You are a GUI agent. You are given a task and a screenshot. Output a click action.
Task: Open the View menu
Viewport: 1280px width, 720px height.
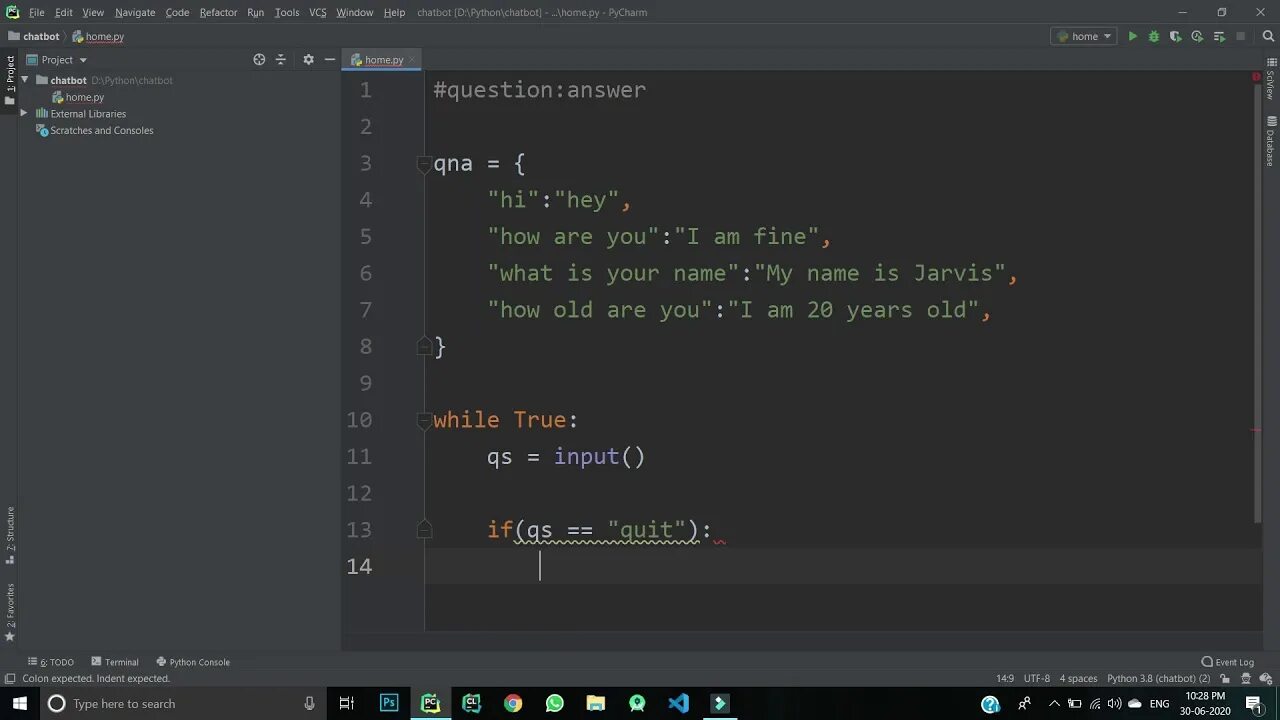93,12
